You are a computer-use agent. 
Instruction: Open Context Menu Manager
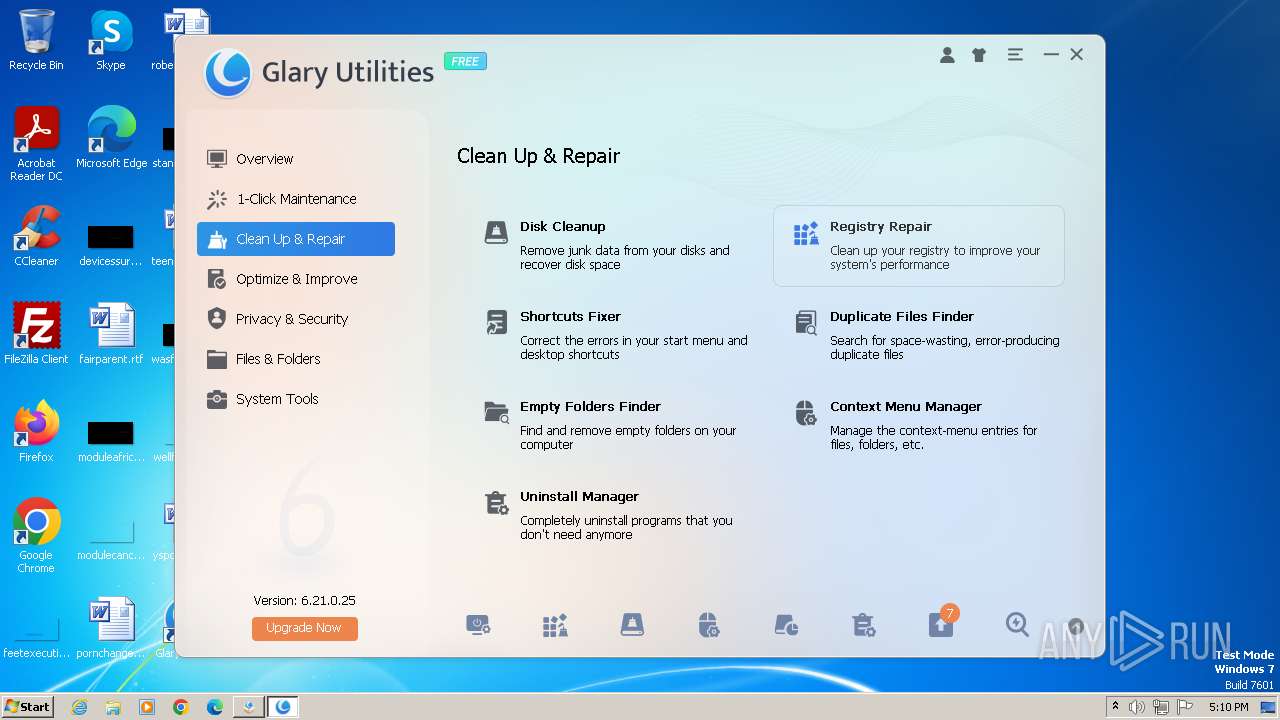918,425
